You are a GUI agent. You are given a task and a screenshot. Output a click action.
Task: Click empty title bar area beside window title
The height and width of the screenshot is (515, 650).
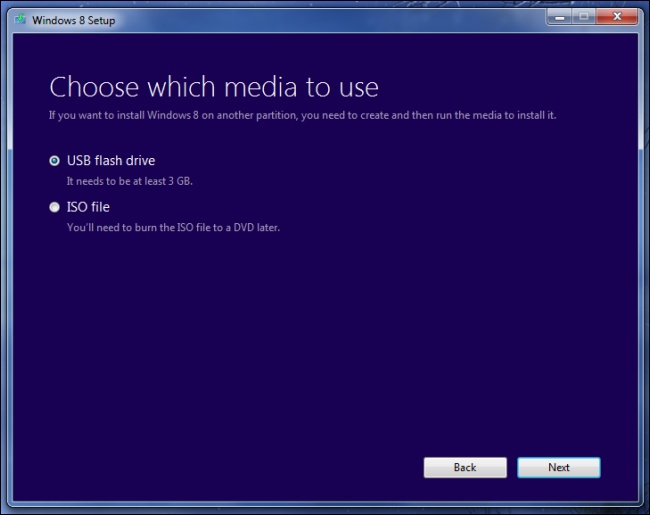click(x=332, y=20)
